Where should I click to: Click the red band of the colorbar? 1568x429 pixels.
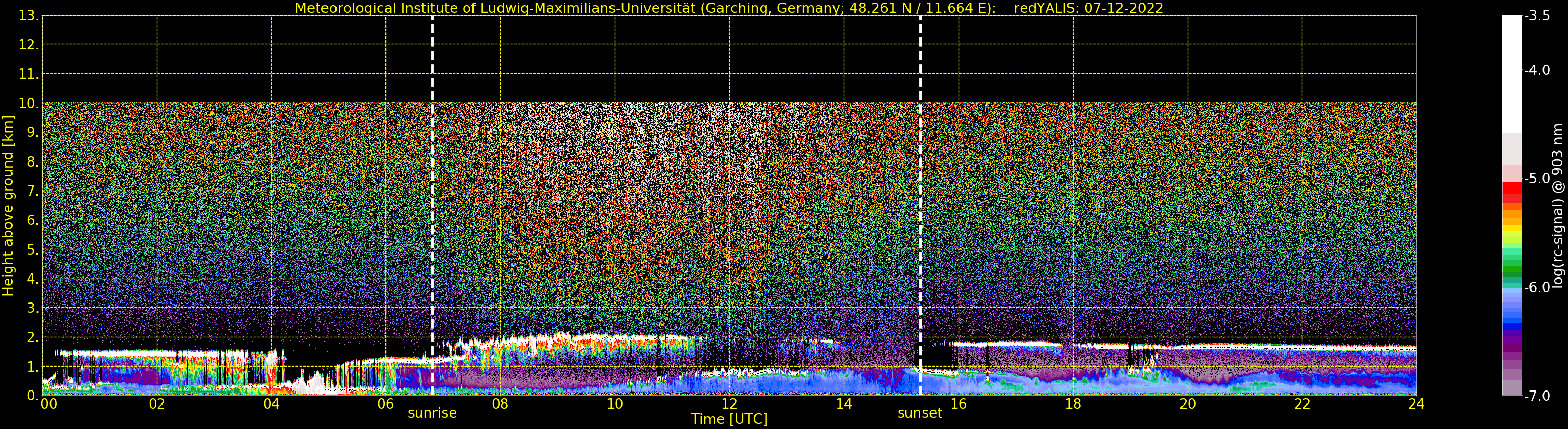click(1512, 192)
